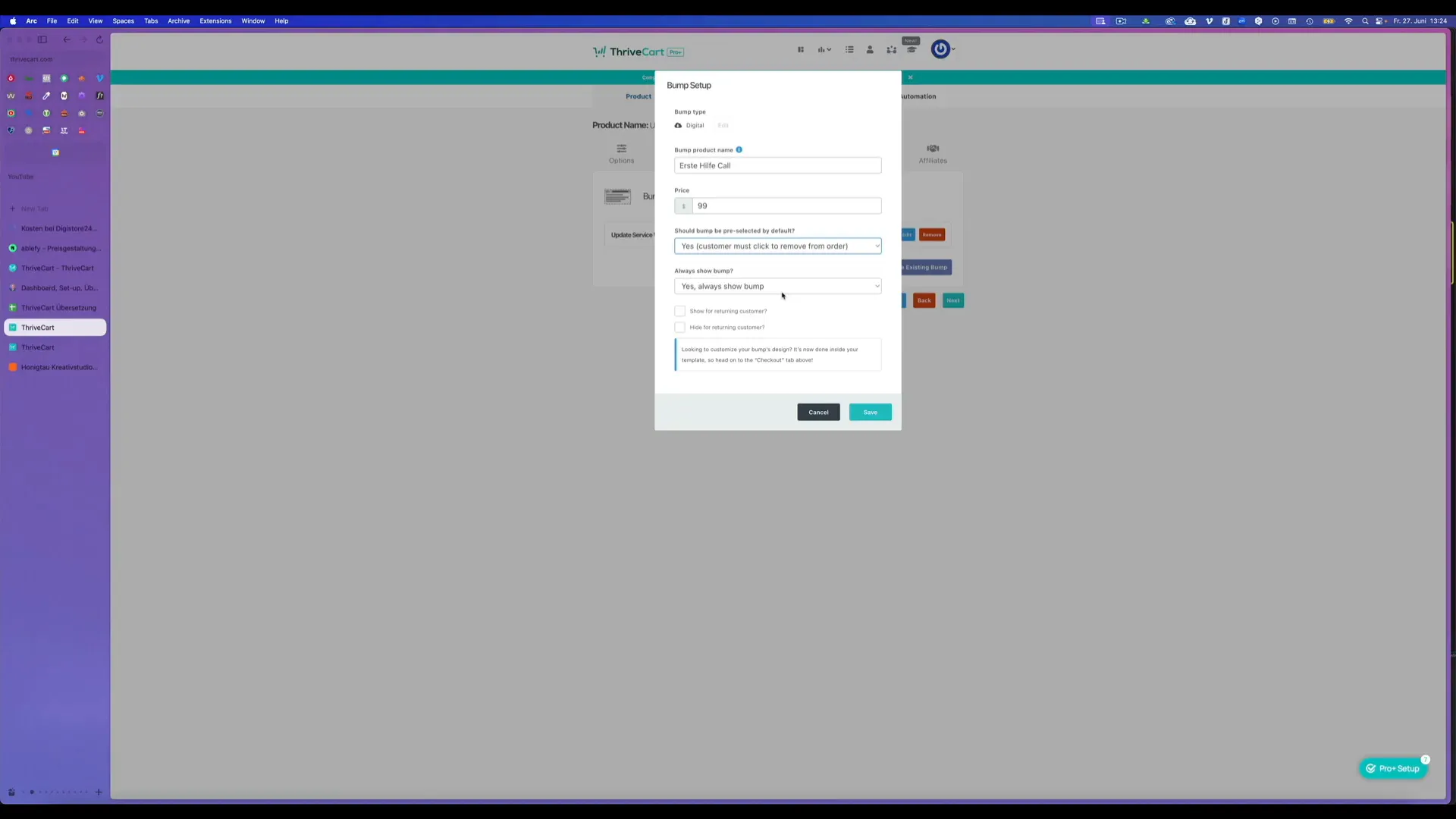Open the screen recording camera menu bar icon
This screenshot has height=819, width=1456.
coord(1121,21)
